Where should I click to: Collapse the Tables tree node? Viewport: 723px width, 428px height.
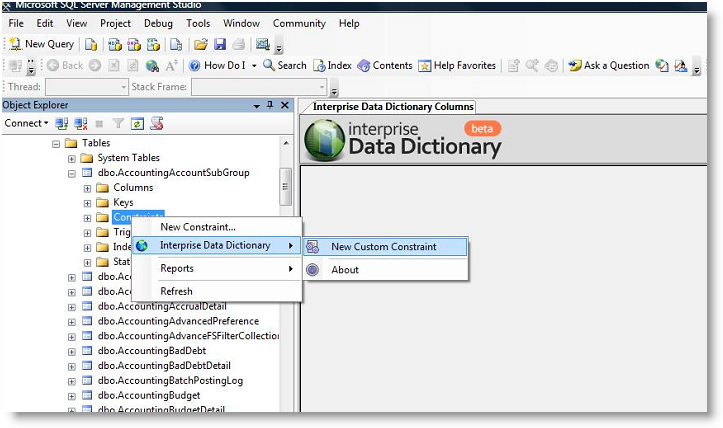click(57, 143)
